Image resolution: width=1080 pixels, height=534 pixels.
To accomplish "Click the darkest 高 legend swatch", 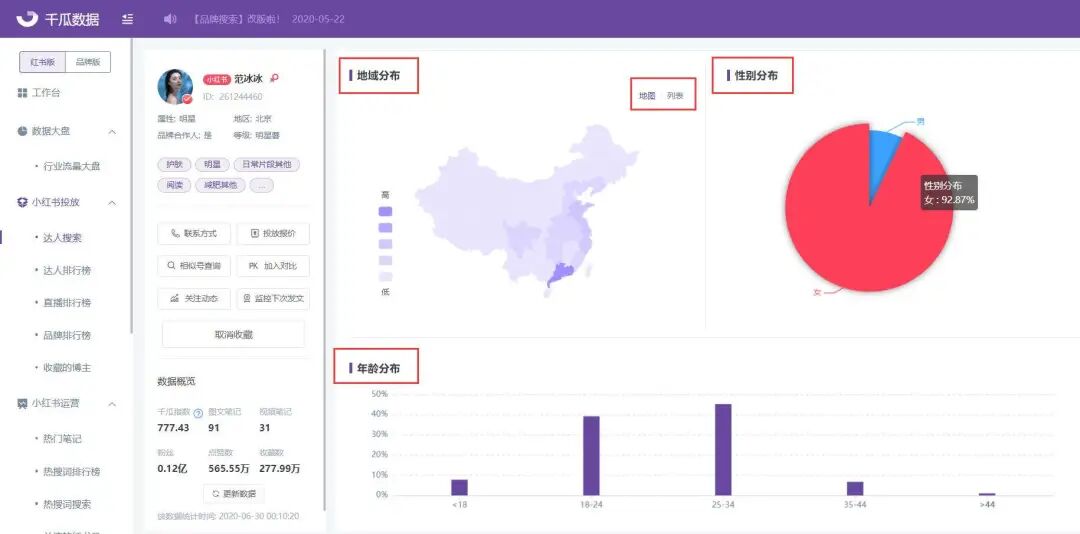I will point(386,212).
